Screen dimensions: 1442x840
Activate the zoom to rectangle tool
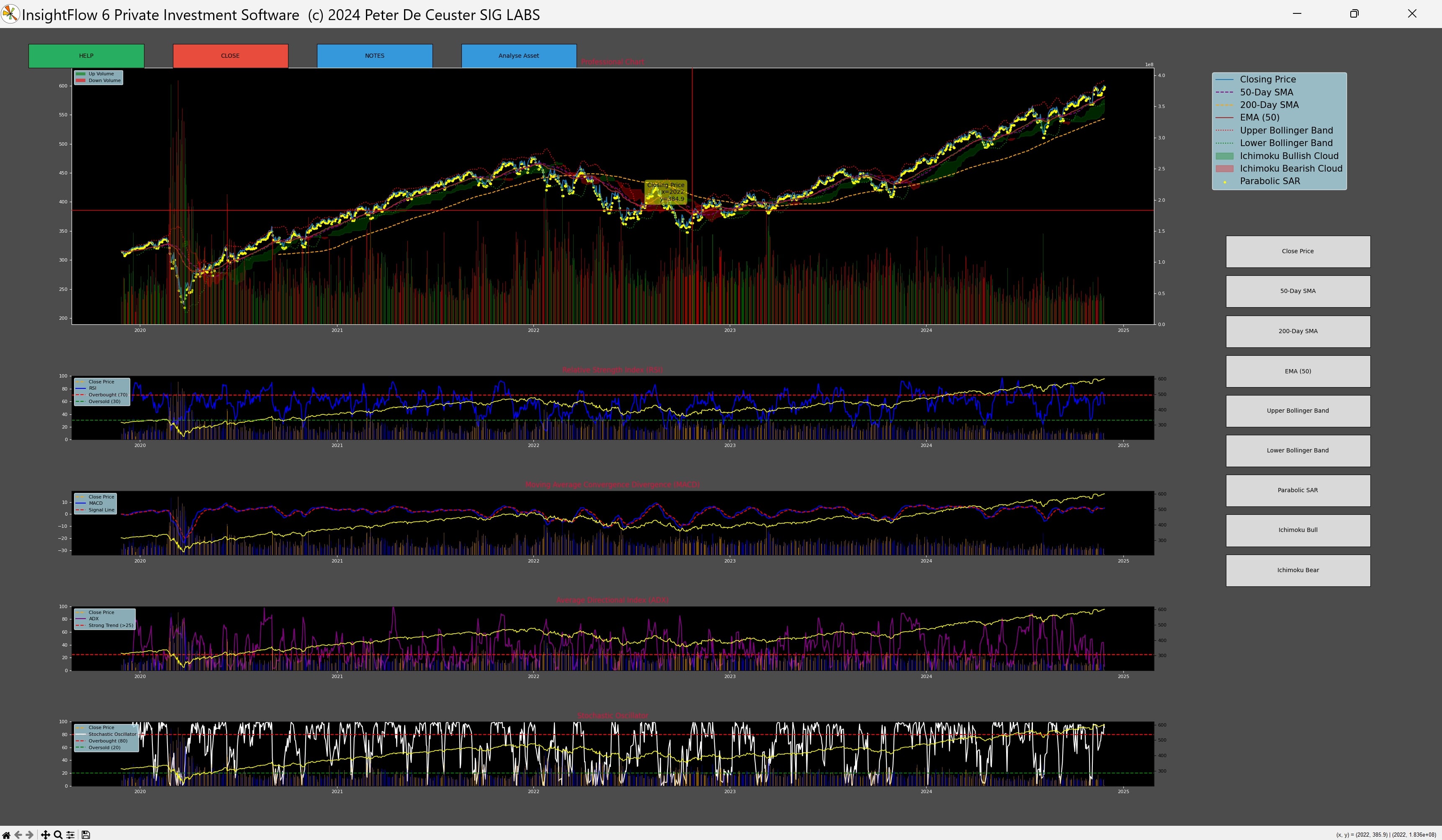click(58, 835)
